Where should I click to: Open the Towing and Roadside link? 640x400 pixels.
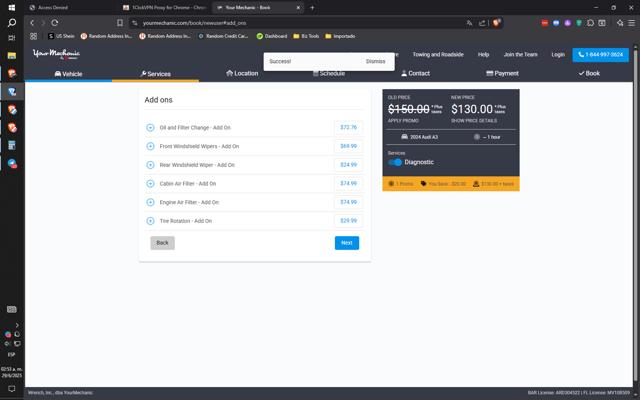pos(438,54)
